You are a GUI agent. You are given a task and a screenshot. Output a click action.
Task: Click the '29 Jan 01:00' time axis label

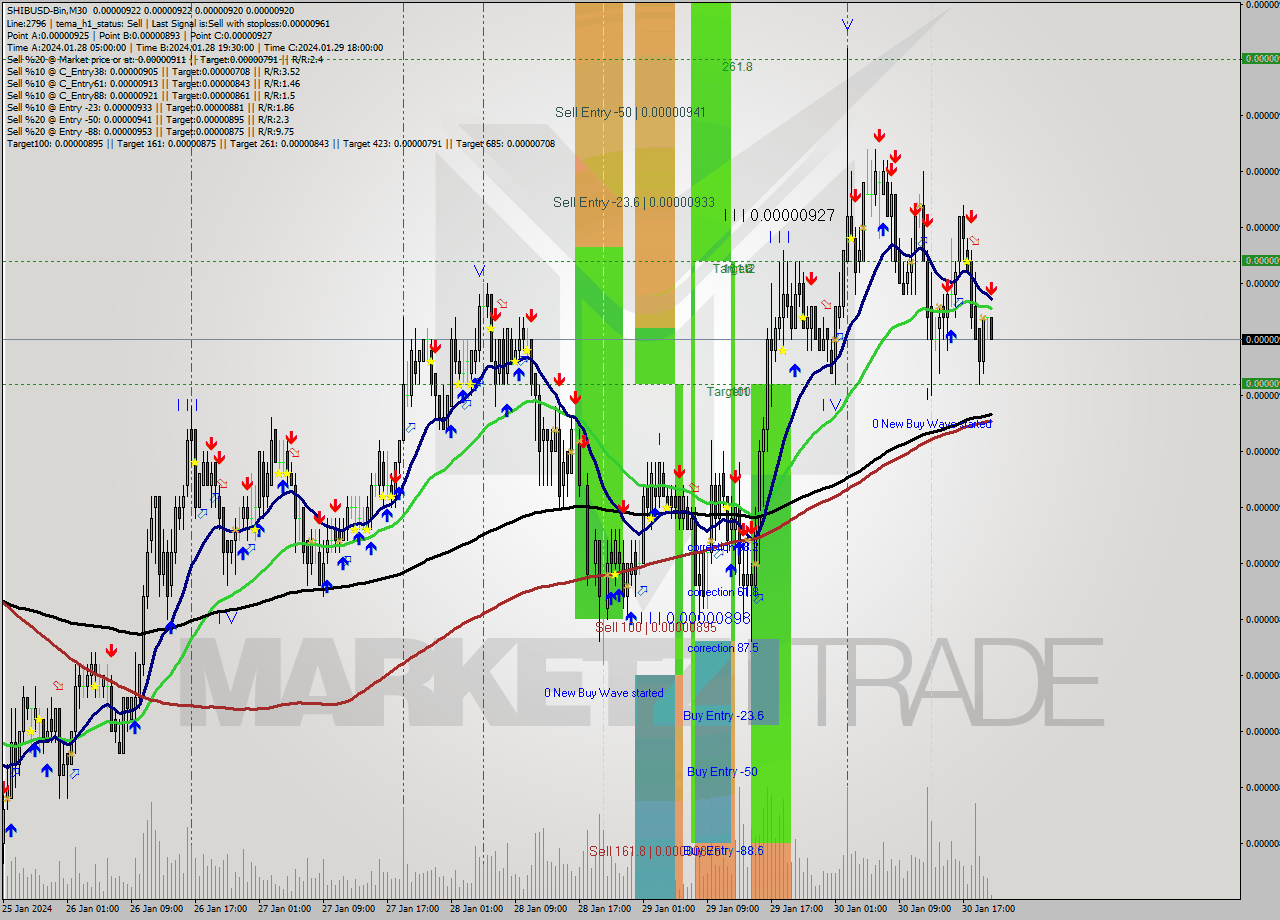(x=668, y=909)
